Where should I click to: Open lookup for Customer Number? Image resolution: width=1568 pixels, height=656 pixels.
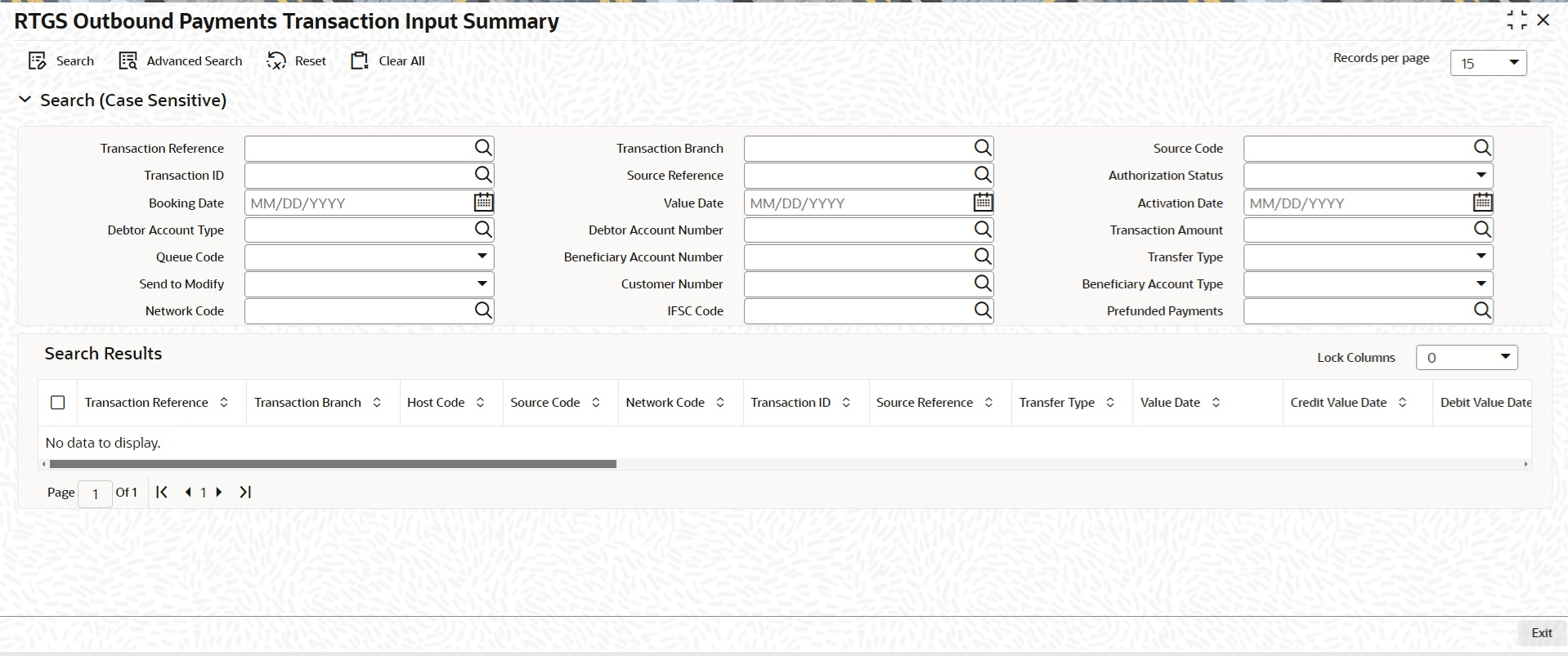(x=983, y=283)
